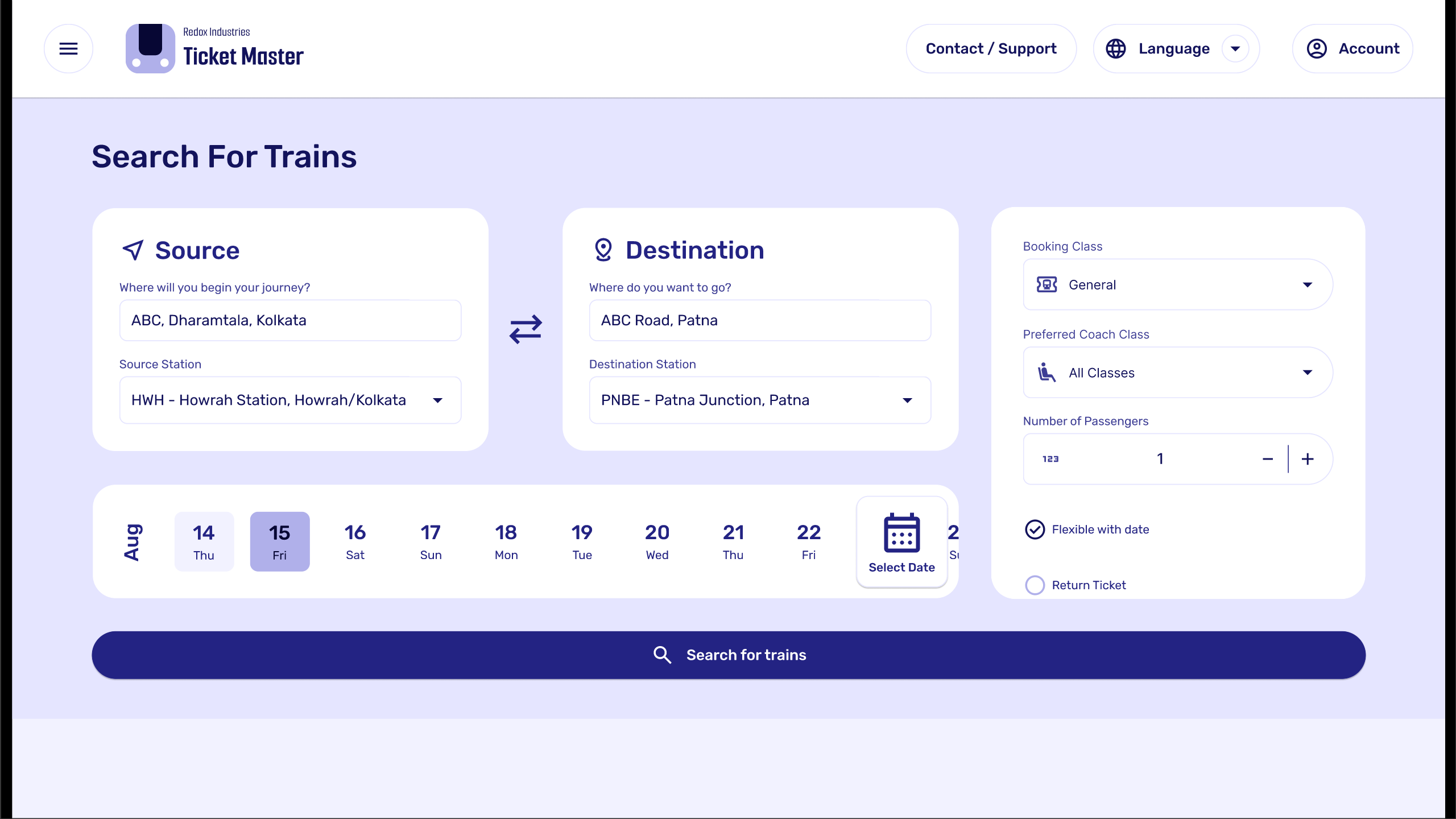Click the Booking Class ticket icon
The height and width of the screenshot is (819, 1456).
point(1046,284)
